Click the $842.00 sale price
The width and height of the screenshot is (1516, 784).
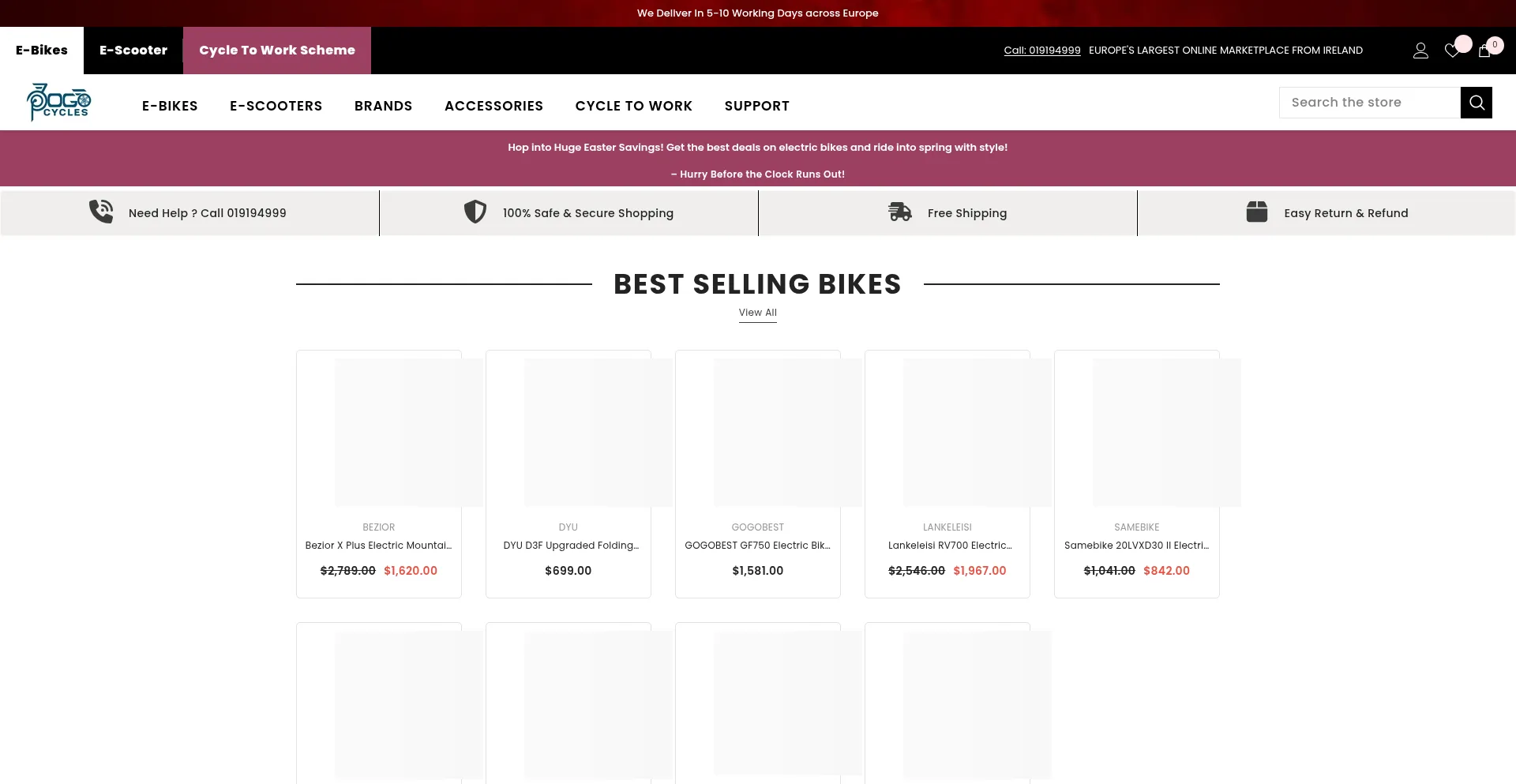tap(1166, 571)
